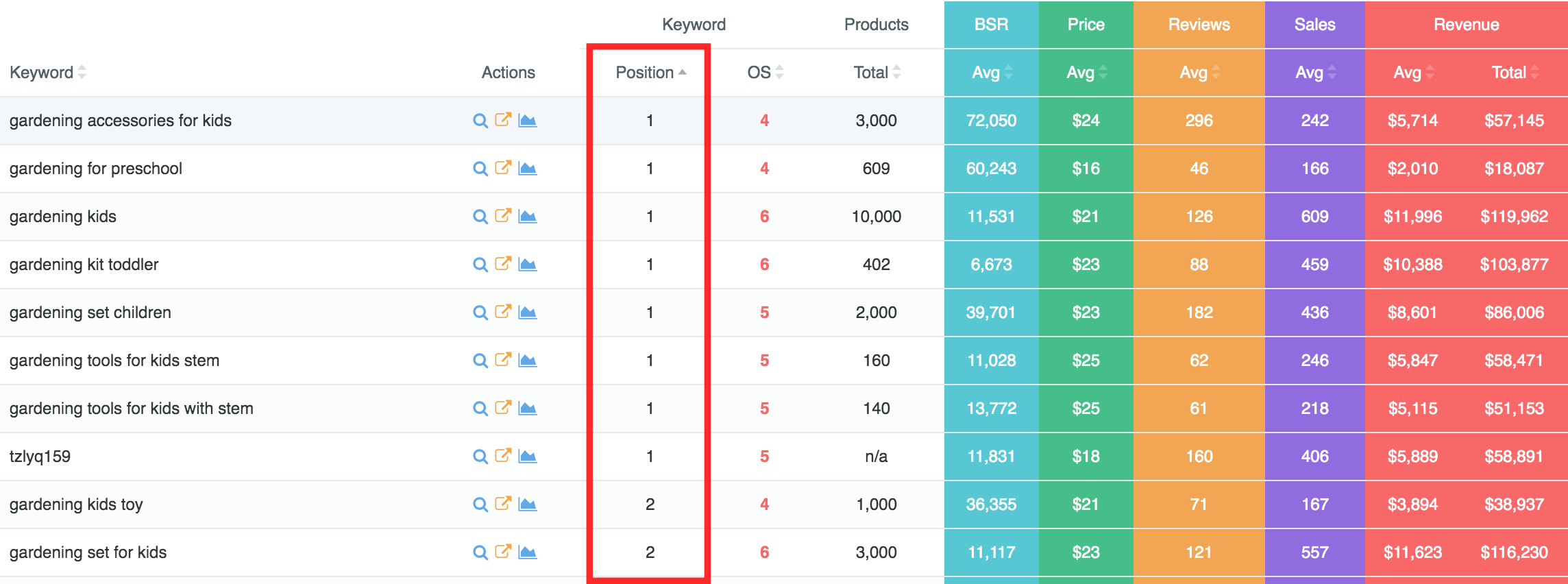The image size is (1568, 584).
Task: Open external link for 'gardening for preschool'
Action: (503, 167)
